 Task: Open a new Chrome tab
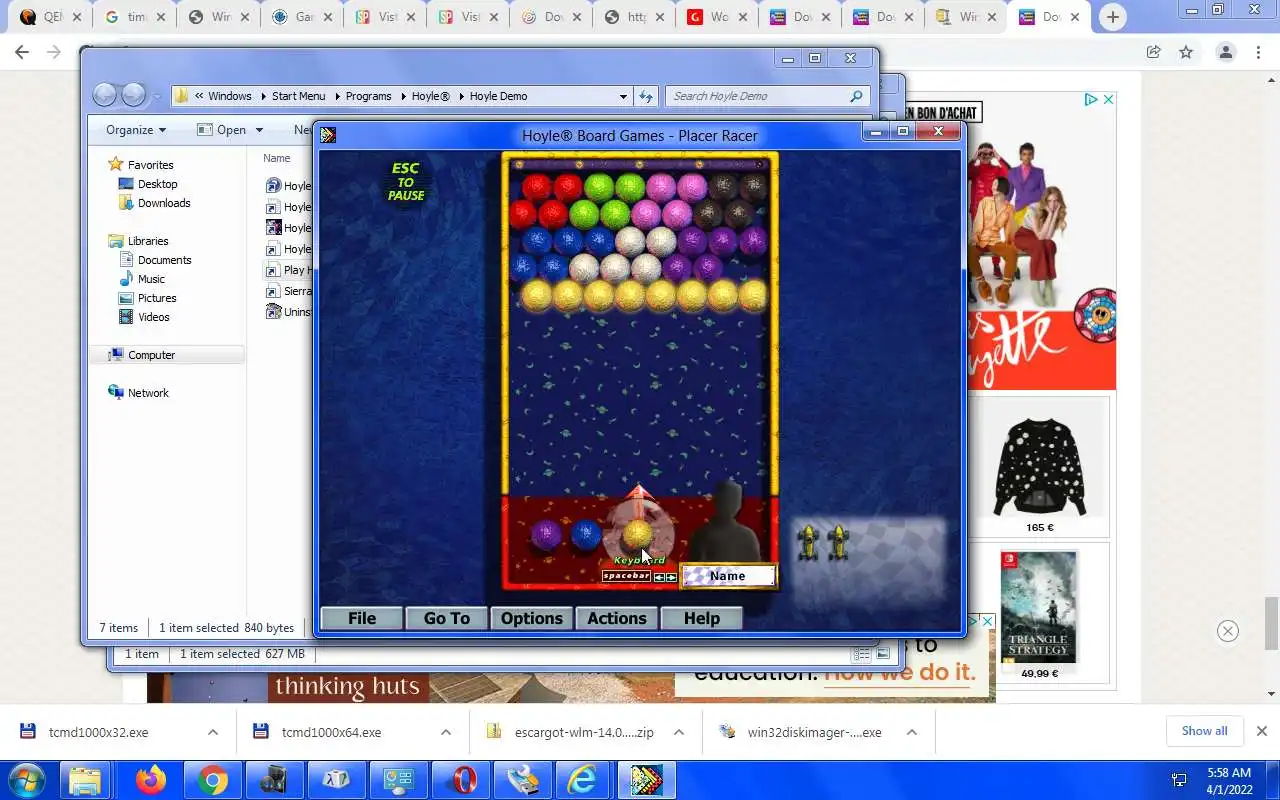click(x=1113, y=17)
